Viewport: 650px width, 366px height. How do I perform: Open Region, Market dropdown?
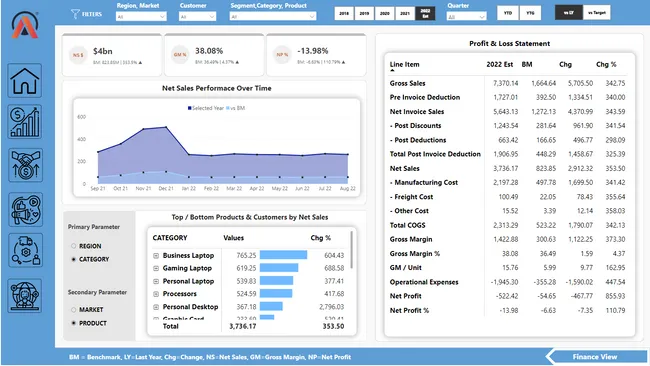tap(141, 17)
